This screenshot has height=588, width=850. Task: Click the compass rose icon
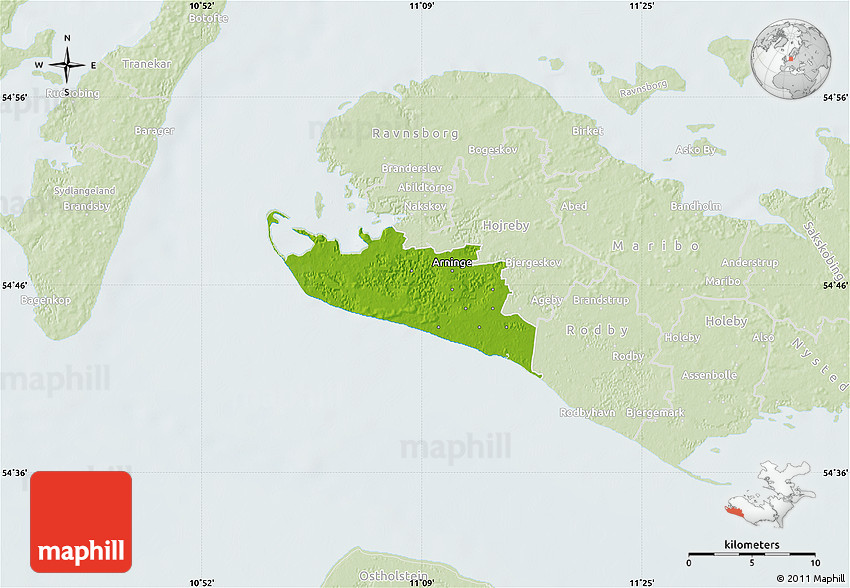(67, 65)
